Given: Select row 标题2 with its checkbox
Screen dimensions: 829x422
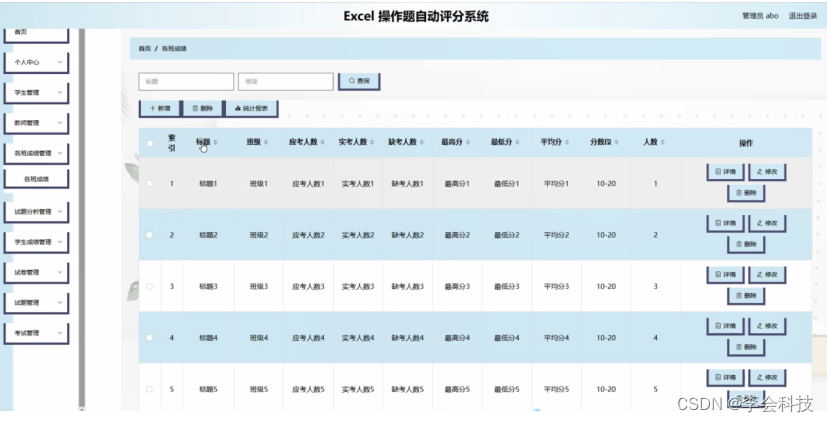Looking at the screenshot, I should [150, 235].
